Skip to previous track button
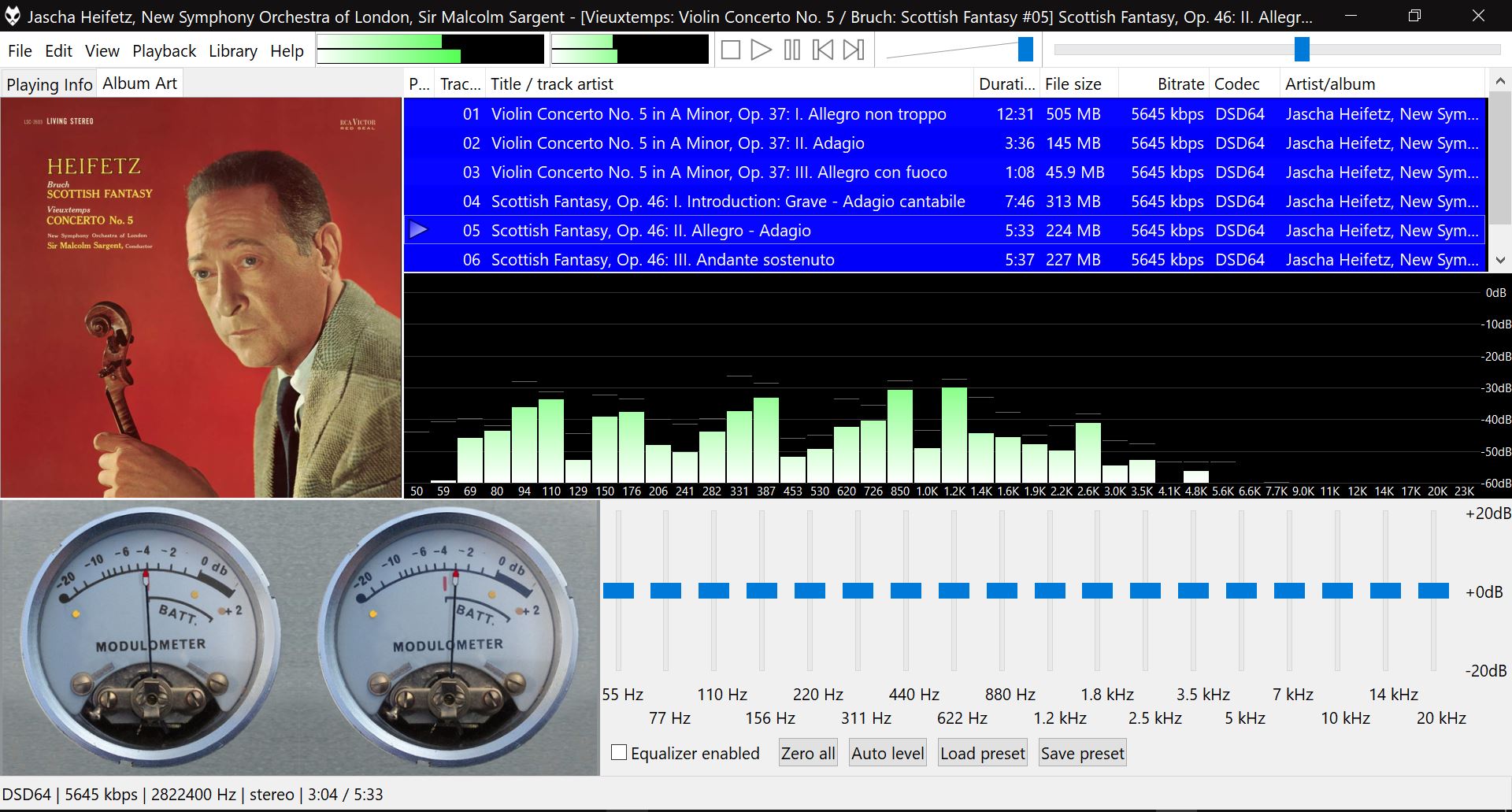This screenshot has width=1512, height=812. point(823,50)
